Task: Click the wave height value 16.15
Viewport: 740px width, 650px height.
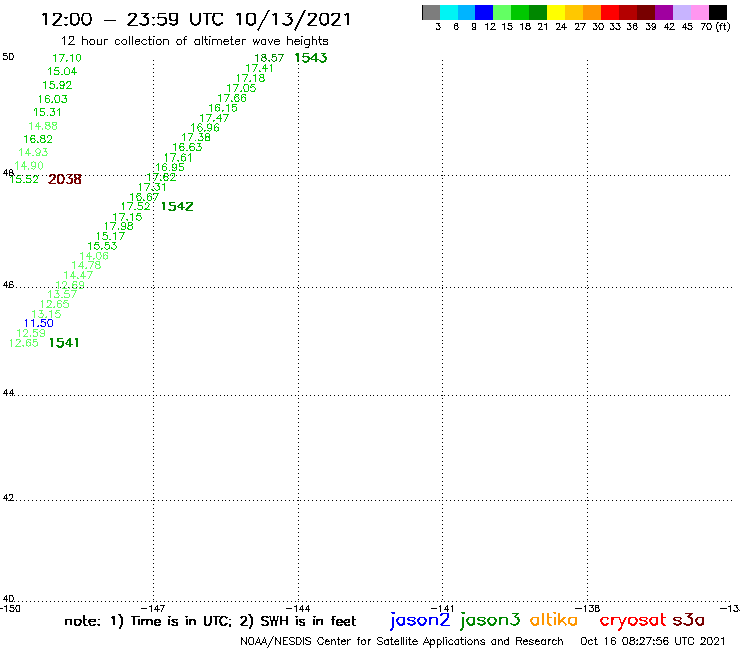Action: (x=223, y=108)
